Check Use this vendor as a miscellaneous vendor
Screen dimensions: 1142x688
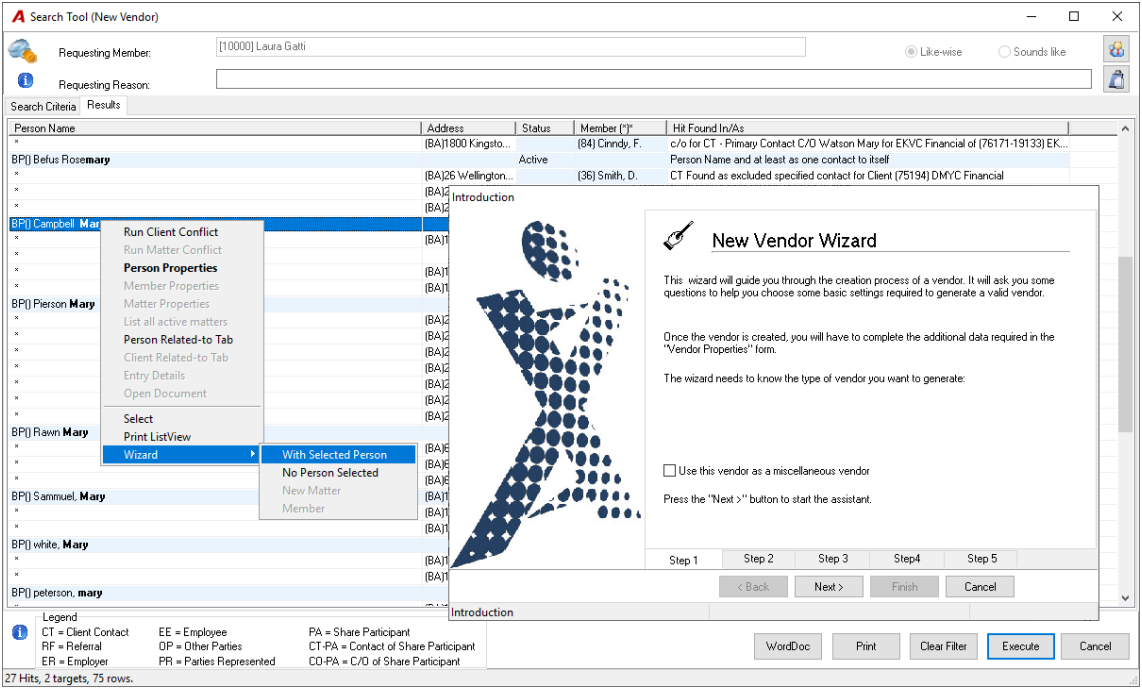click(669, 471)
